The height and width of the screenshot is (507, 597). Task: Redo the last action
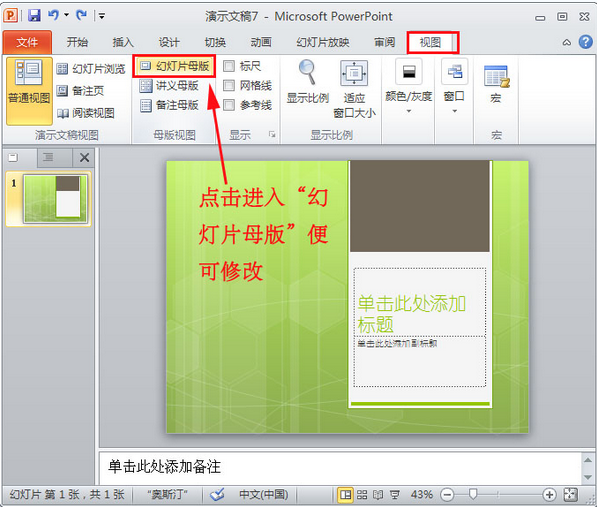click(x=81, y=15)
